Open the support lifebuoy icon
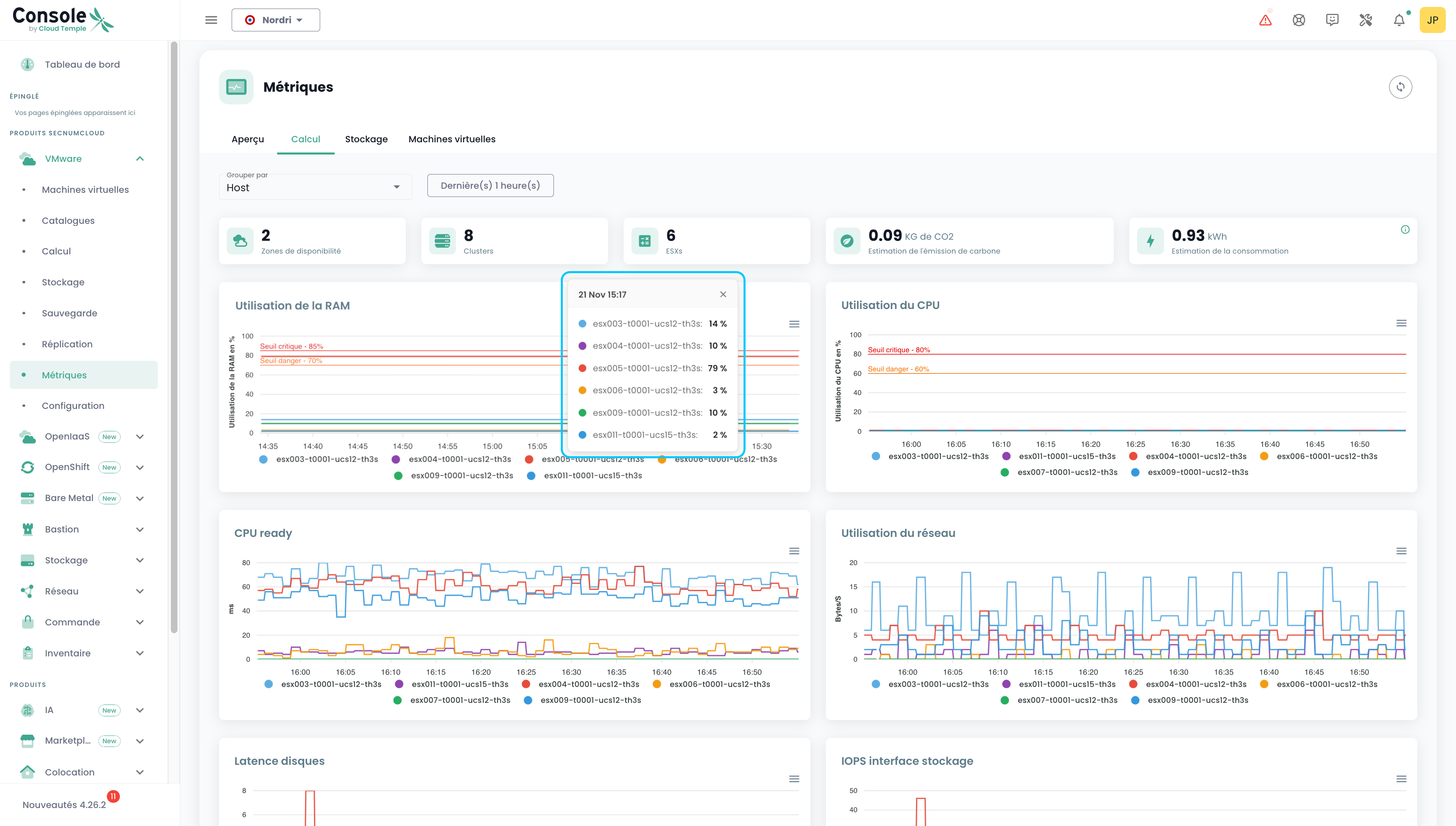1456x826 pixels. tap(1298, 20)
